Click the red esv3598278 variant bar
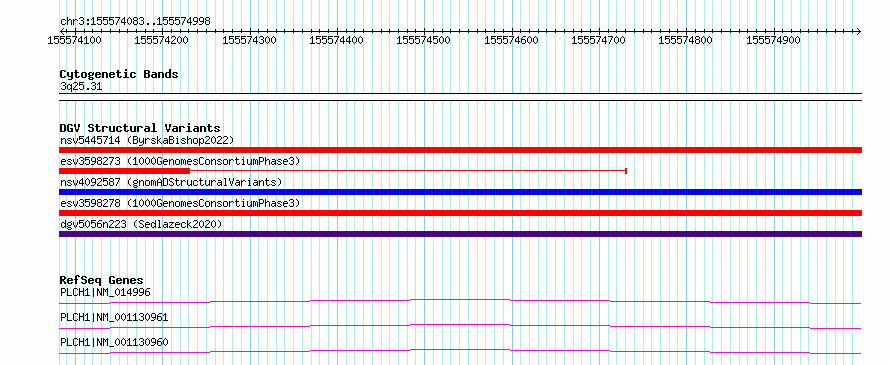This screenshot has height=365, width=890. pos(460,213)
